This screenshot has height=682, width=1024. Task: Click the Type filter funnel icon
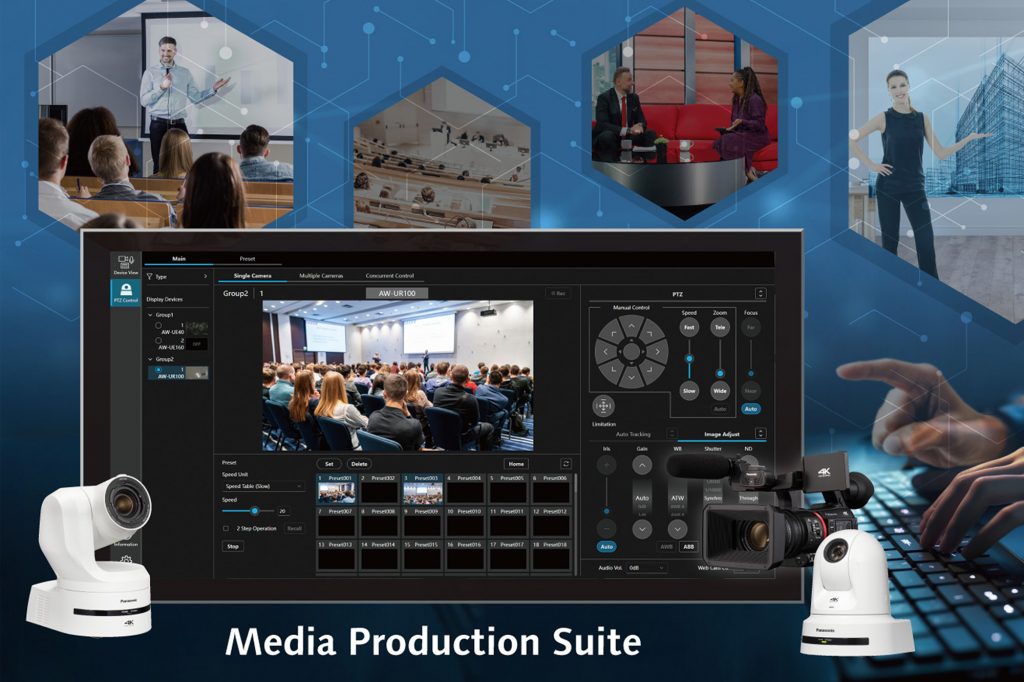click(x=150, y=277)
